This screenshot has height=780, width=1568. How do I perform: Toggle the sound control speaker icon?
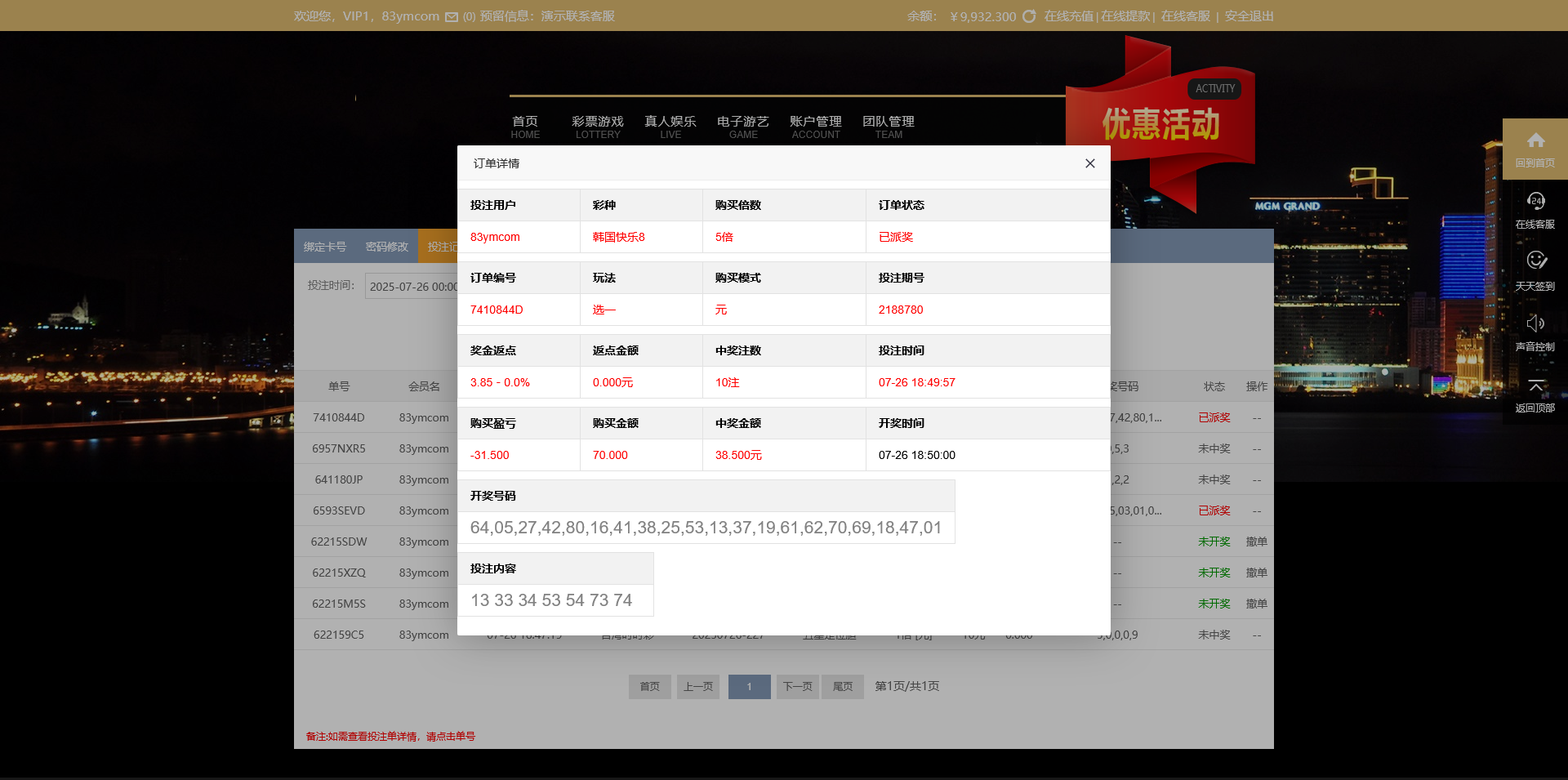1535,323
